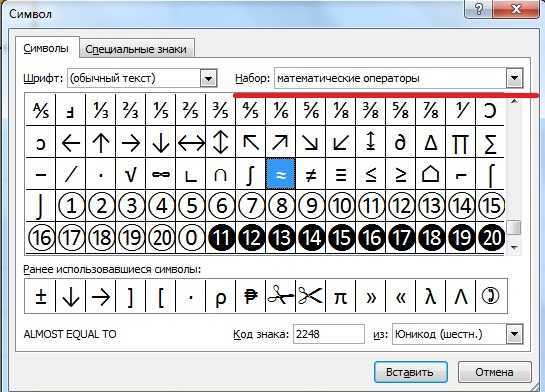Select the almost equal to symbol

[280, 174]
